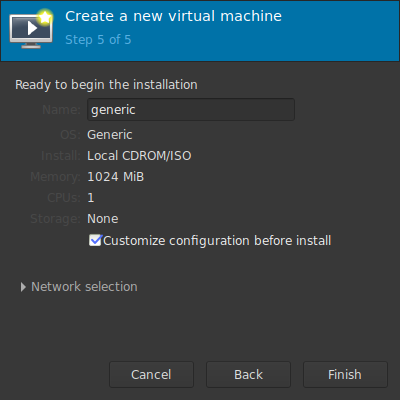The width and height of the screenshot is (400, 400).
Task: Expand the Network selection triangle arrow
Action: point(23,287)
